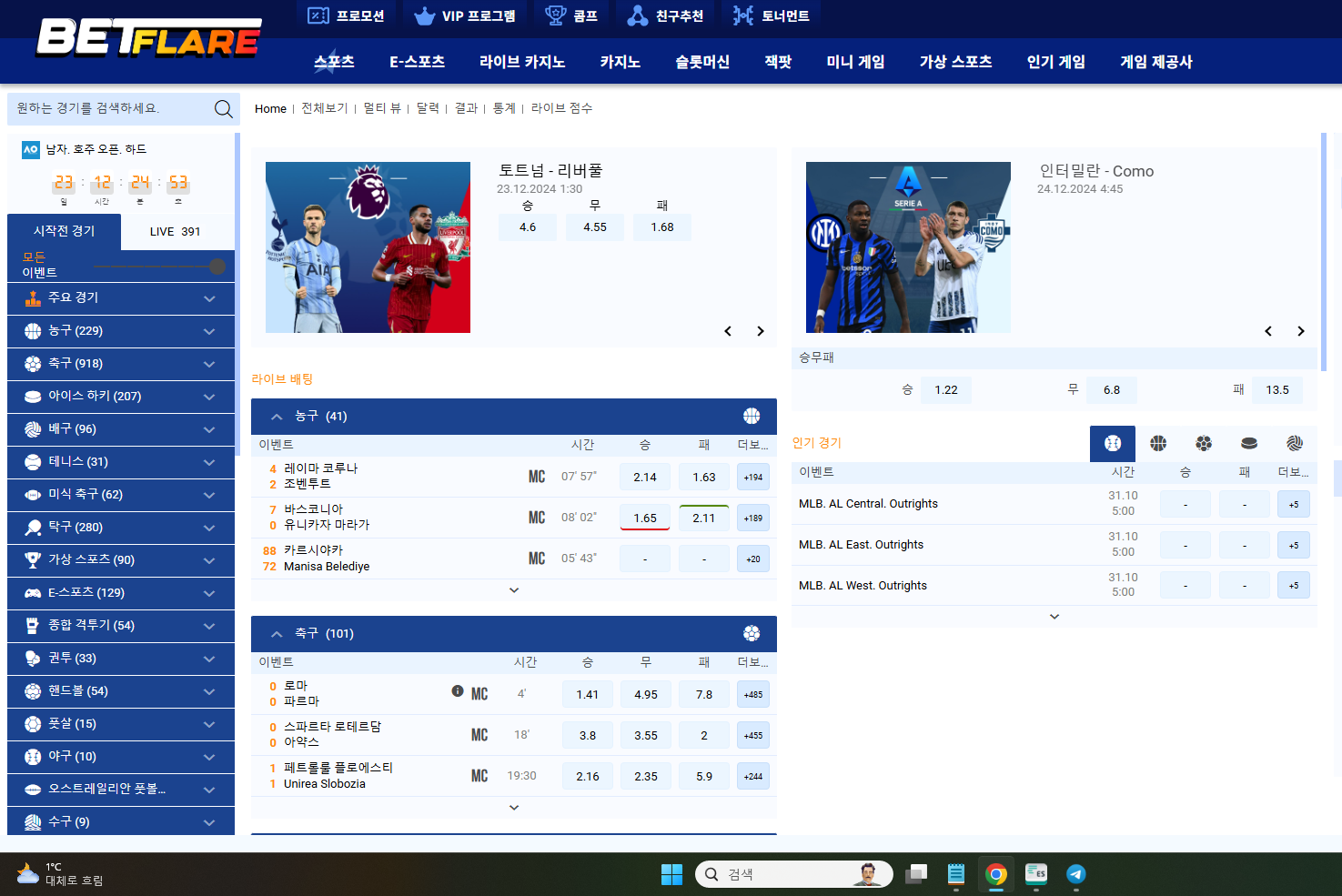Click the event time range slider handle

coord(217,267)
